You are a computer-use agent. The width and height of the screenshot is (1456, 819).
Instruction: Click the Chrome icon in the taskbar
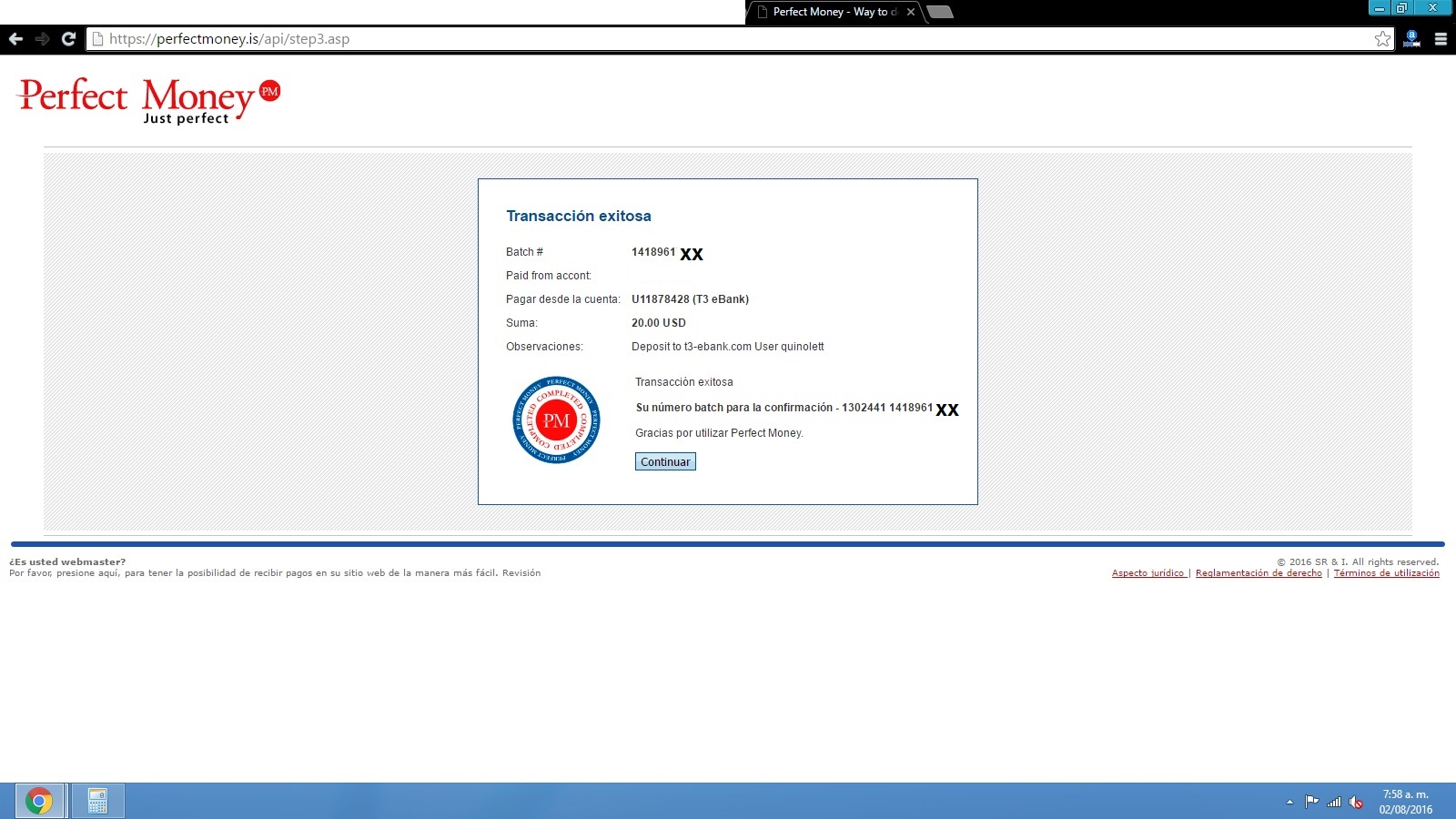[39, 801]
